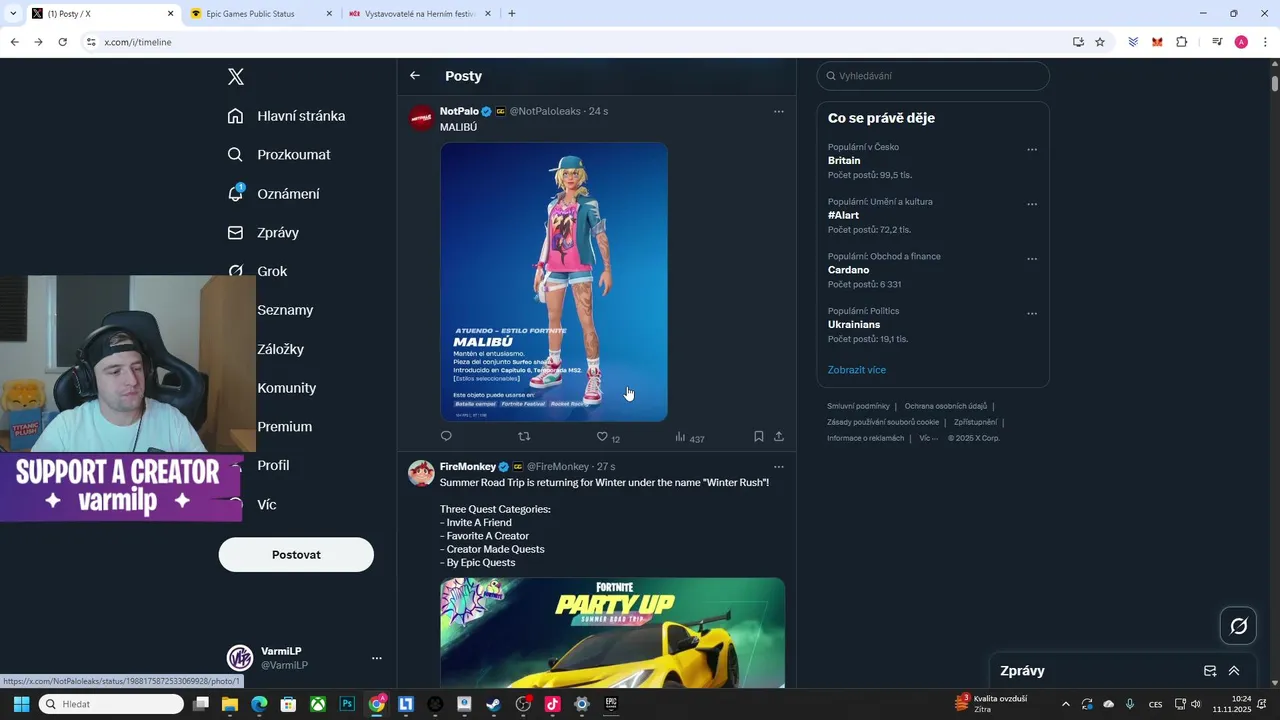This screenshot has width=1280, height=720.
Task: Open #Alart trending topic
Action: point(843,215)
